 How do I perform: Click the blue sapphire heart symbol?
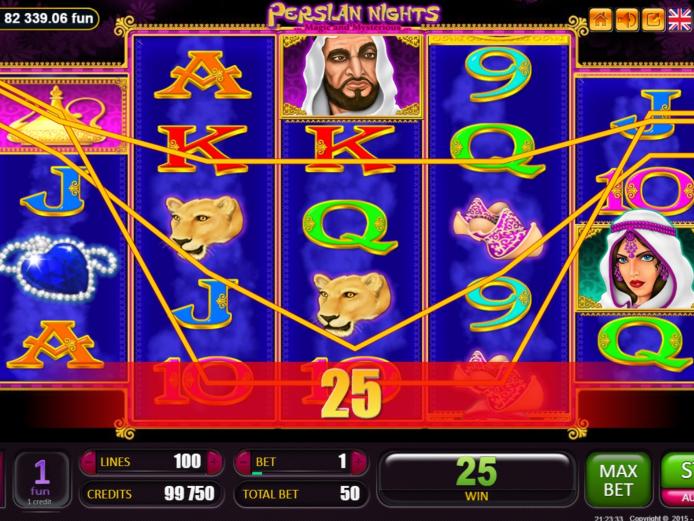coord(58,267)
